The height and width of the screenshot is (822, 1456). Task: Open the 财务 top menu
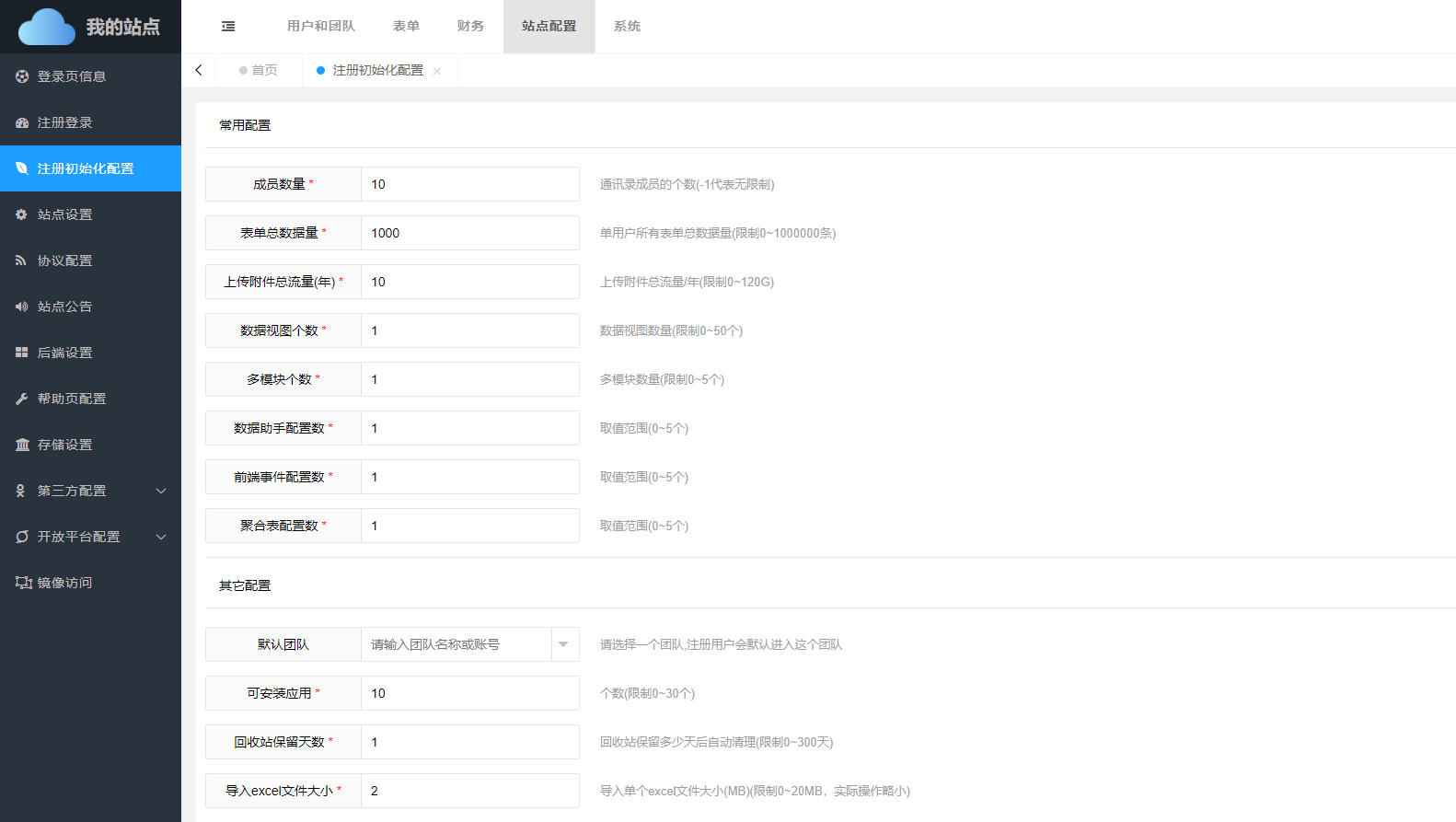[x=470, y=27]
